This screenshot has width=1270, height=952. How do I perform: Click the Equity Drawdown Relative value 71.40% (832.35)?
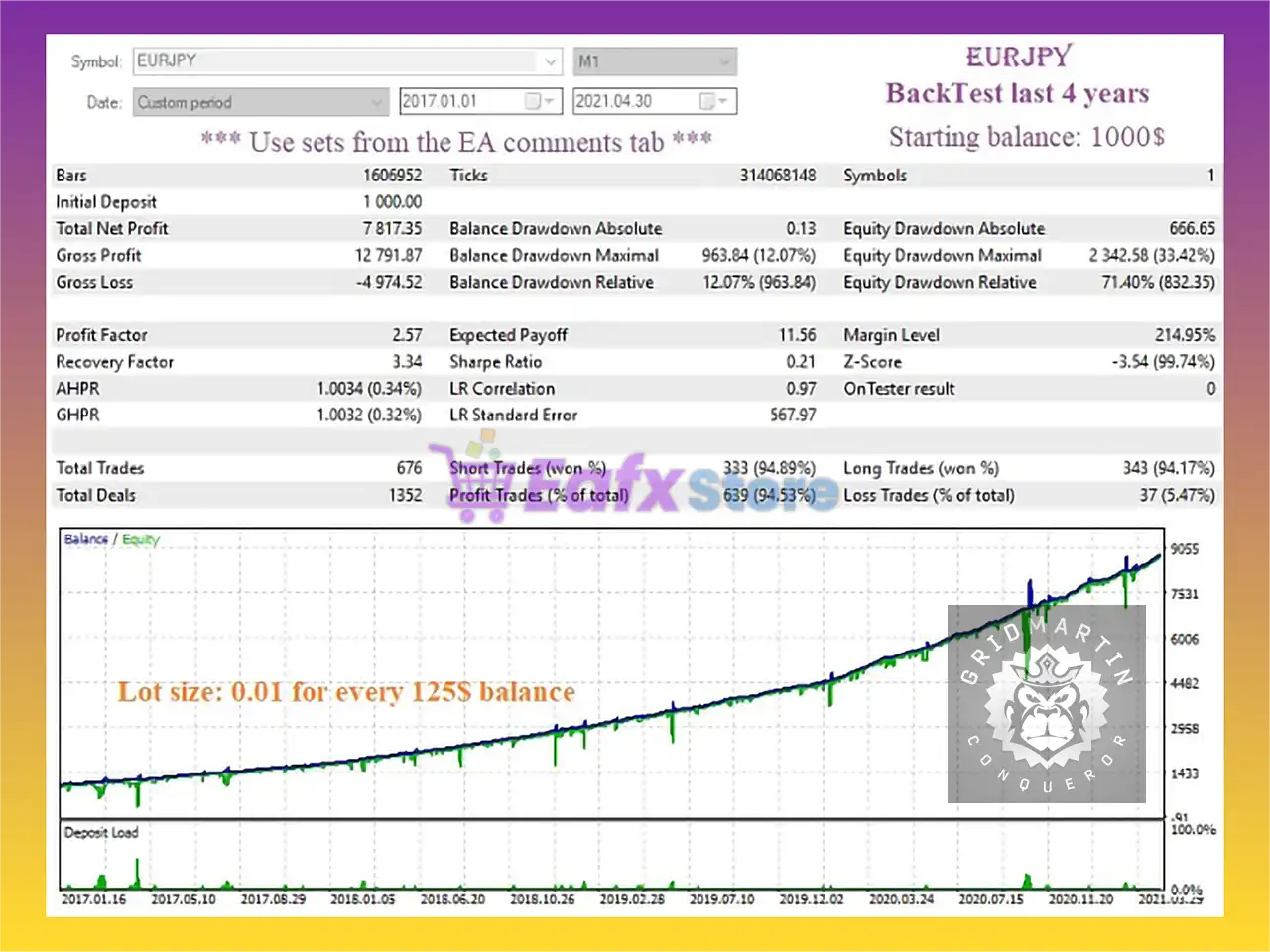(1158, 283)
